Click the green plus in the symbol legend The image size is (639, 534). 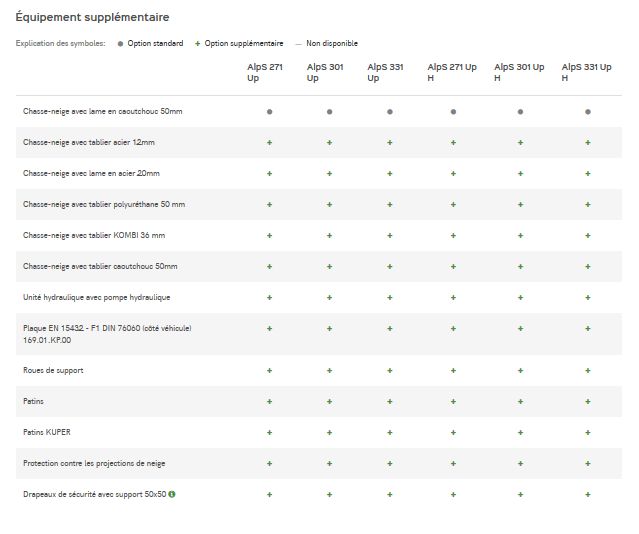click(x=198, y=44)
